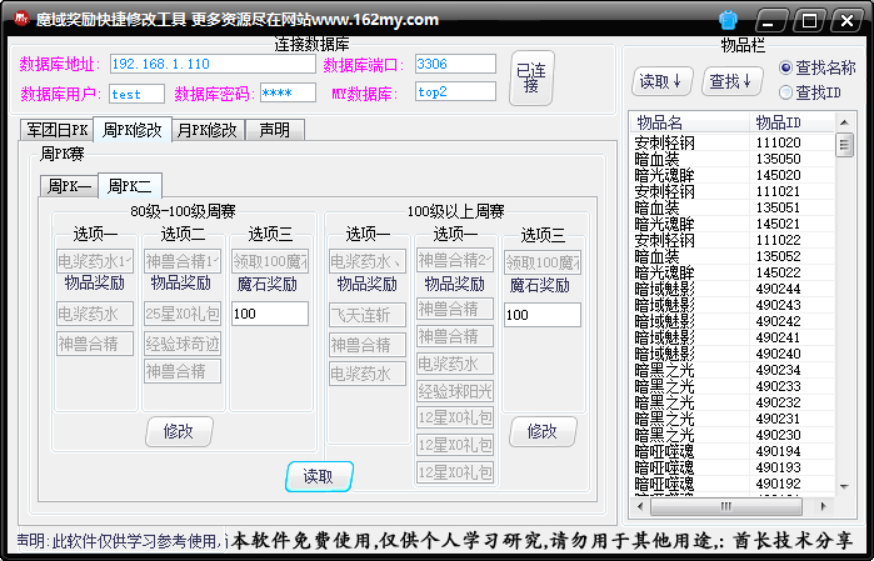Click the 读取 button below the reward panels

click(319, 476)
